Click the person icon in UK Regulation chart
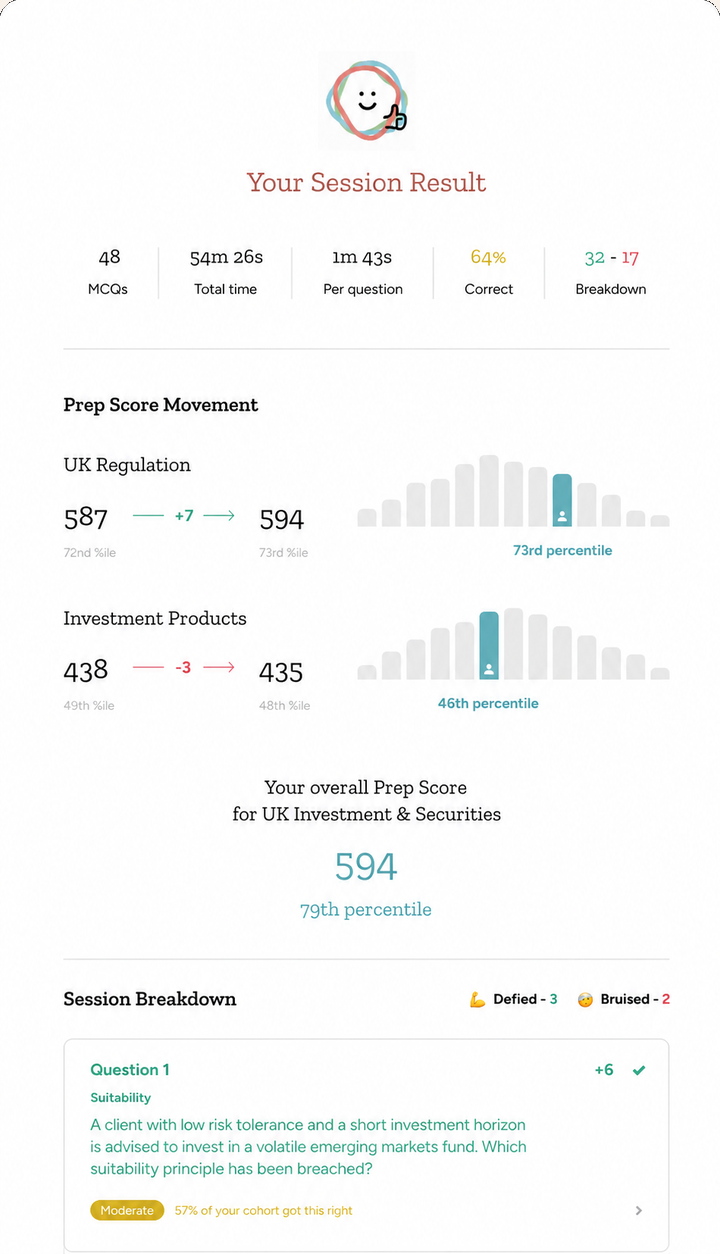Screen dimensions: 720x1254 click(x=562, y=516)
